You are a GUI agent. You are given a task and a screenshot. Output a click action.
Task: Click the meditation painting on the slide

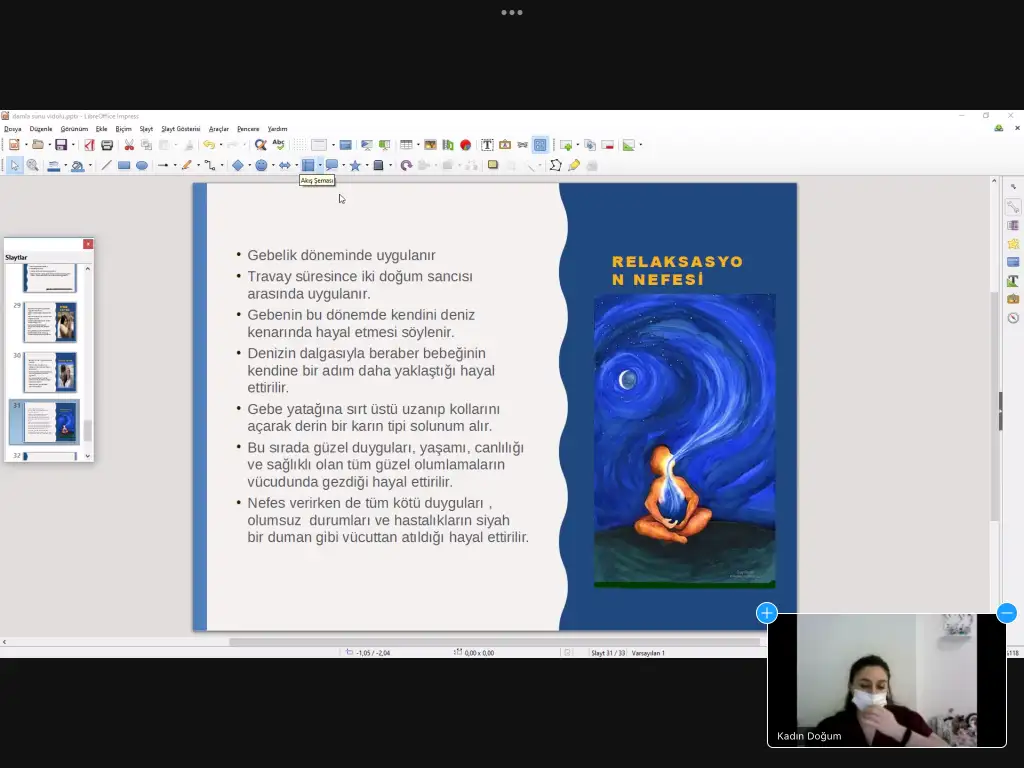pyautogui.click(x=684, y=441)
